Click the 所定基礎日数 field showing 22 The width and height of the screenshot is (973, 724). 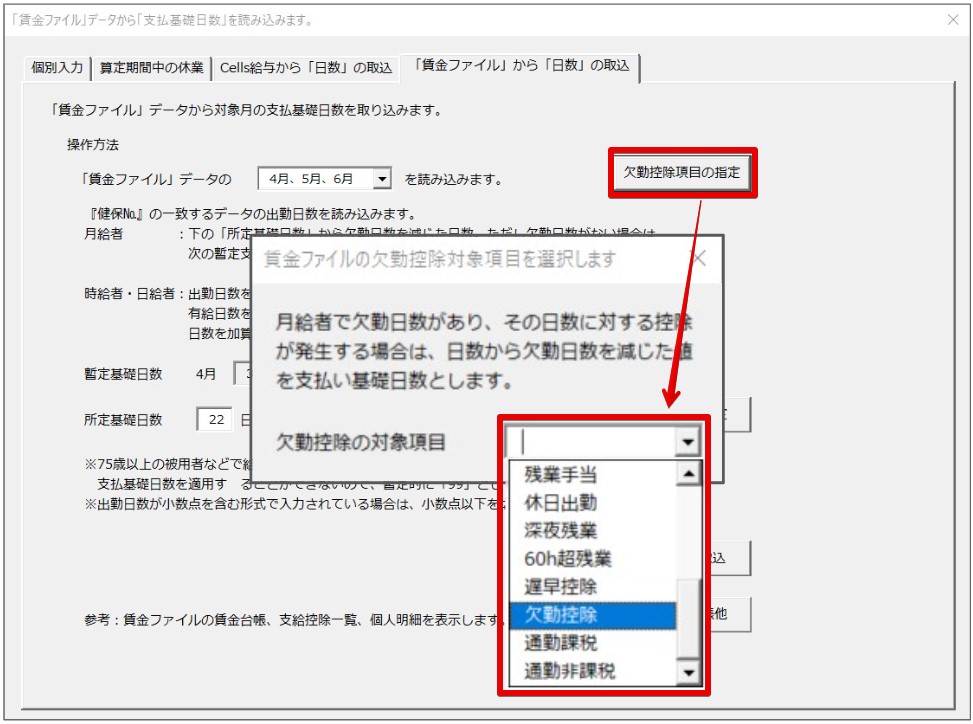point(214,419)
